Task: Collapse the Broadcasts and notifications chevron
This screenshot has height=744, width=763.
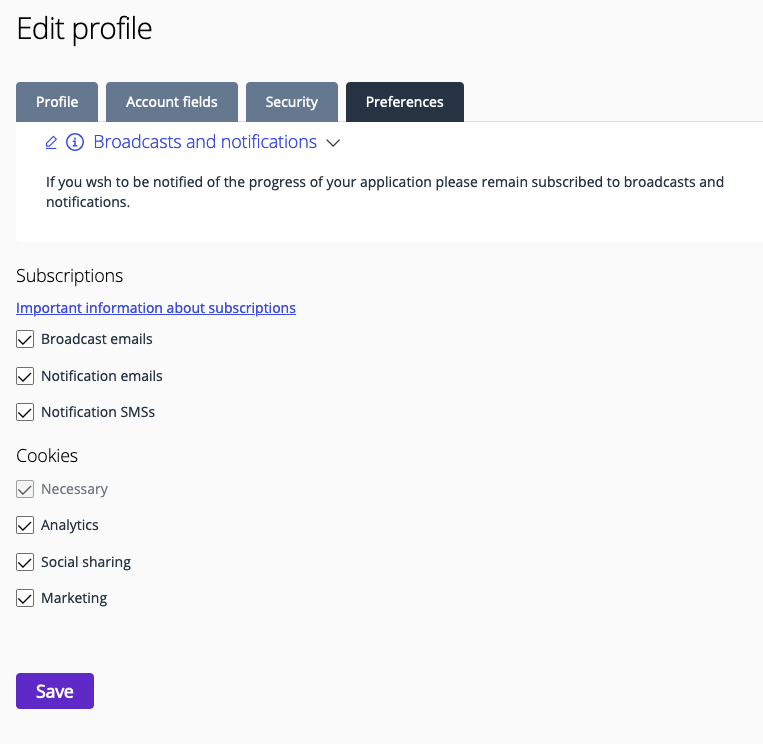Action: click(333, 143)
